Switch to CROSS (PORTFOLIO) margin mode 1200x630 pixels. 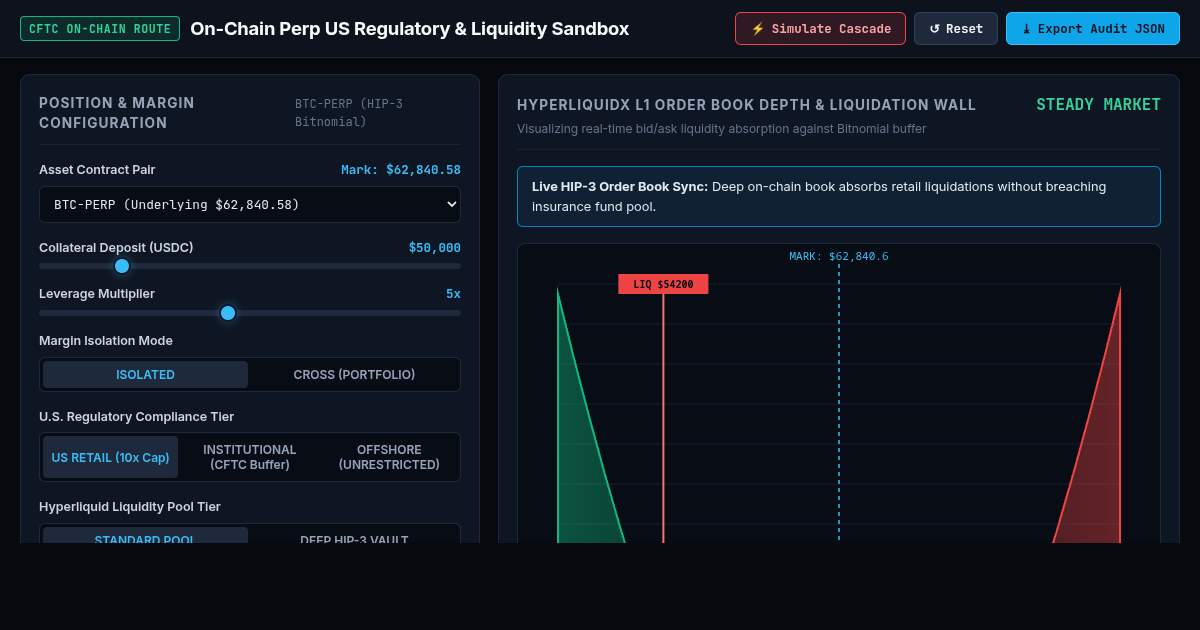354,375
